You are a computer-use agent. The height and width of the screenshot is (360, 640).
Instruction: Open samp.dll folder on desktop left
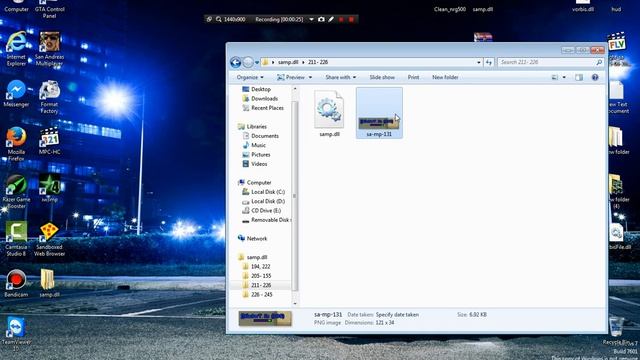coord(49,283)
